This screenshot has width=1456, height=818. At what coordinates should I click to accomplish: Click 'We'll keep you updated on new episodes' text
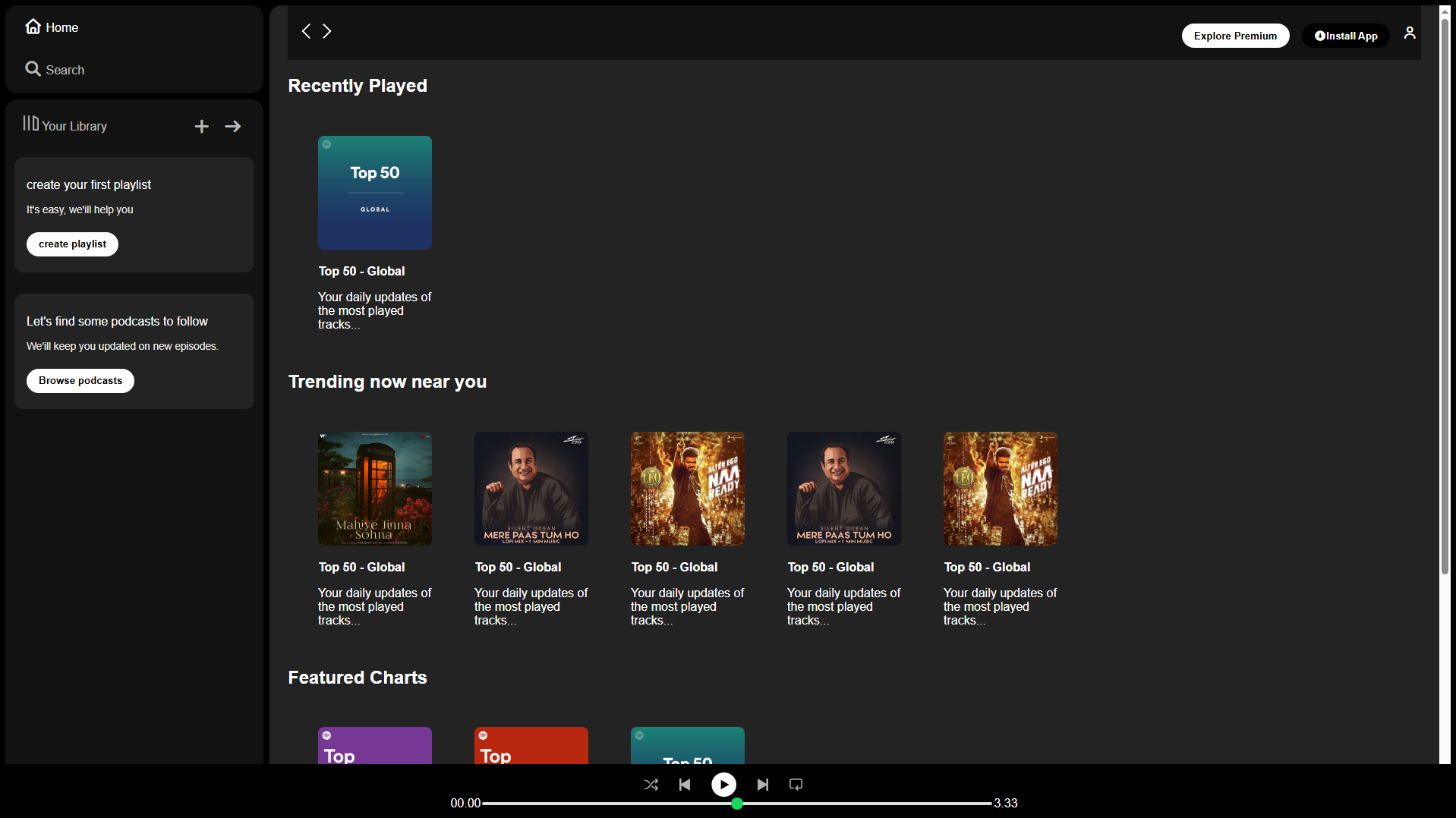pos(122,346)
